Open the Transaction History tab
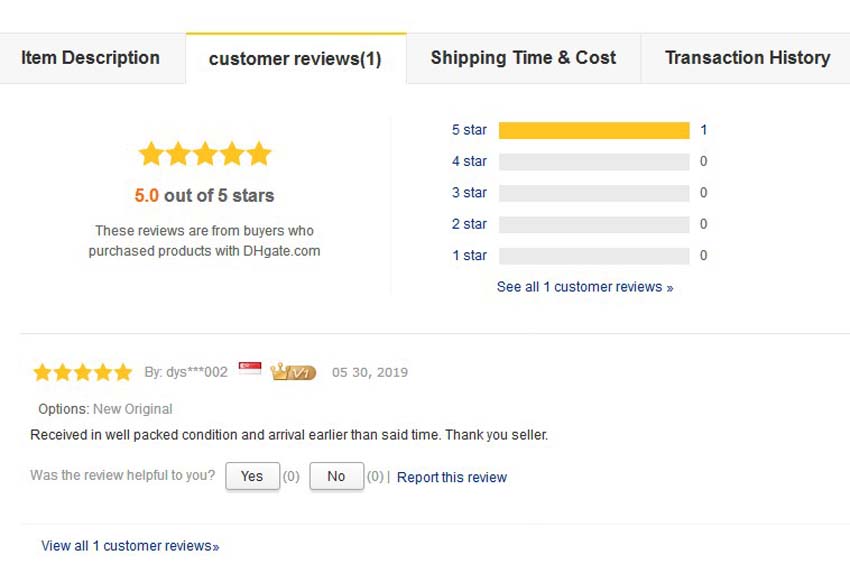The image size is (850, 573). [x=747, y=58]
